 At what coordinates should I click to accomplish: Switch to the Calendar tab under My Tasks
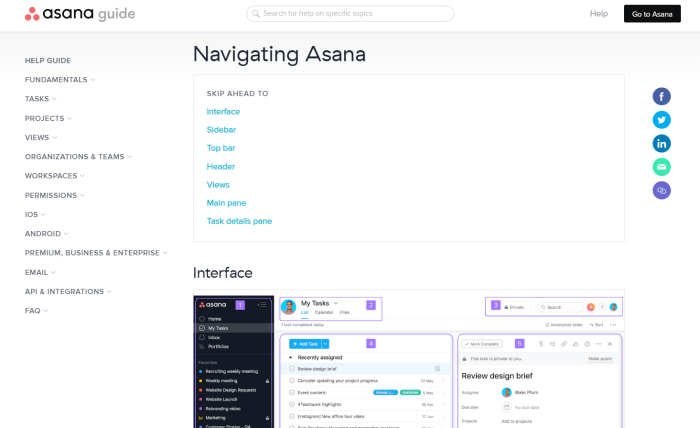[324, 312]
